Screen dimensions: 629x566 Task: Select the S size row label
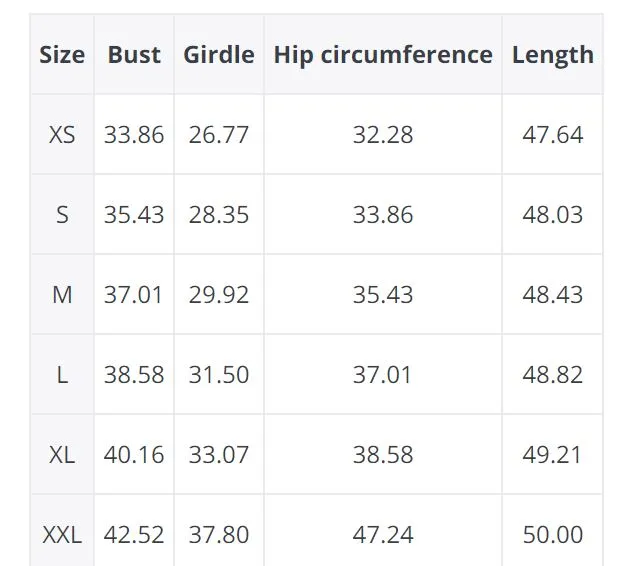[62, 215]
